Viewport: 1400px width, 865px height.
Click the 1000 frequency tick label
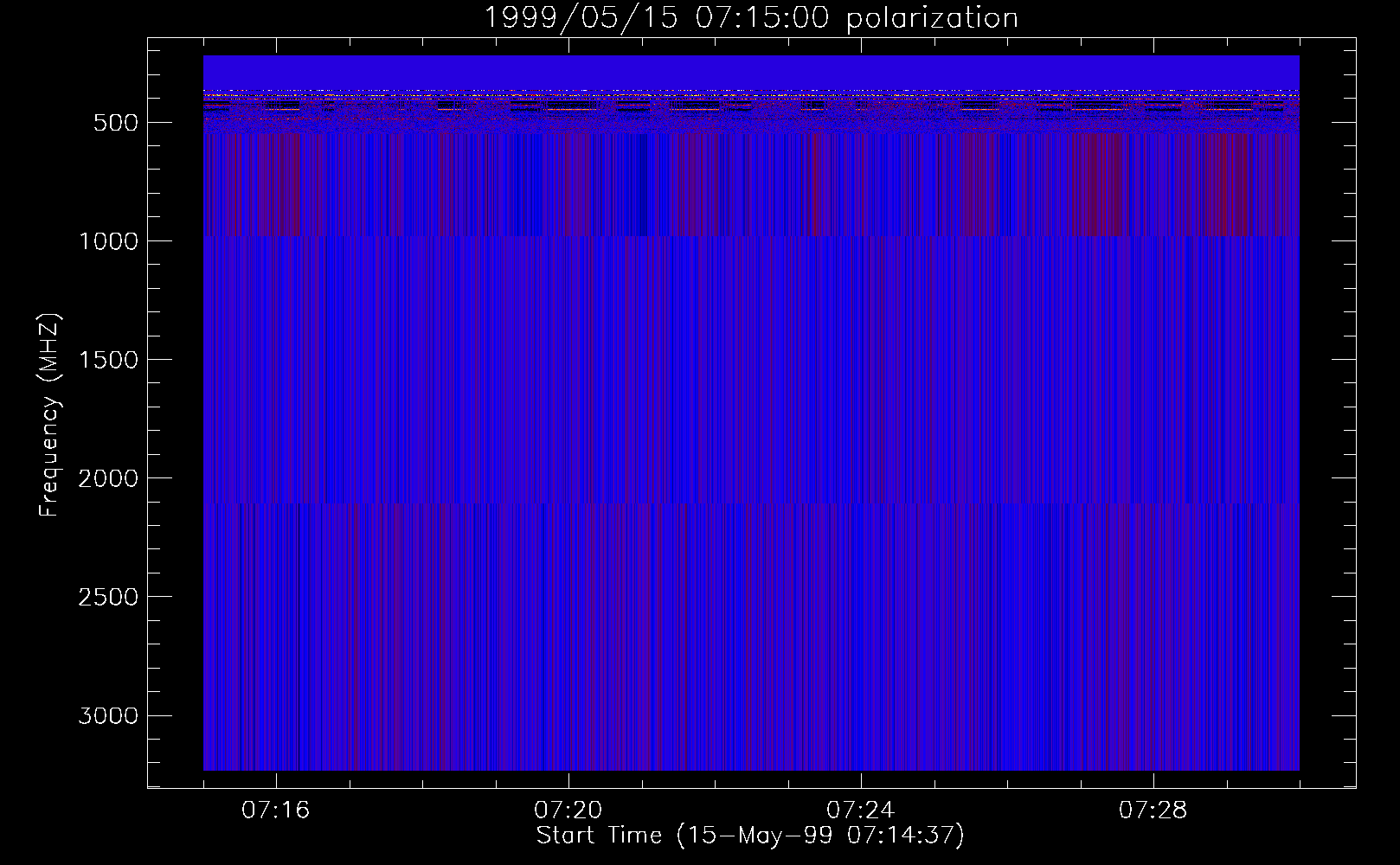coord(108,241)
